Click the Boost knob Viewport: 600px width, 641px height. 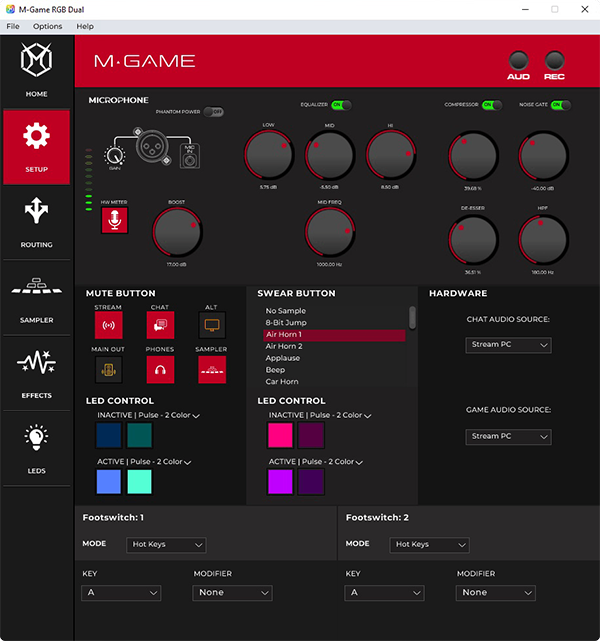177,232
